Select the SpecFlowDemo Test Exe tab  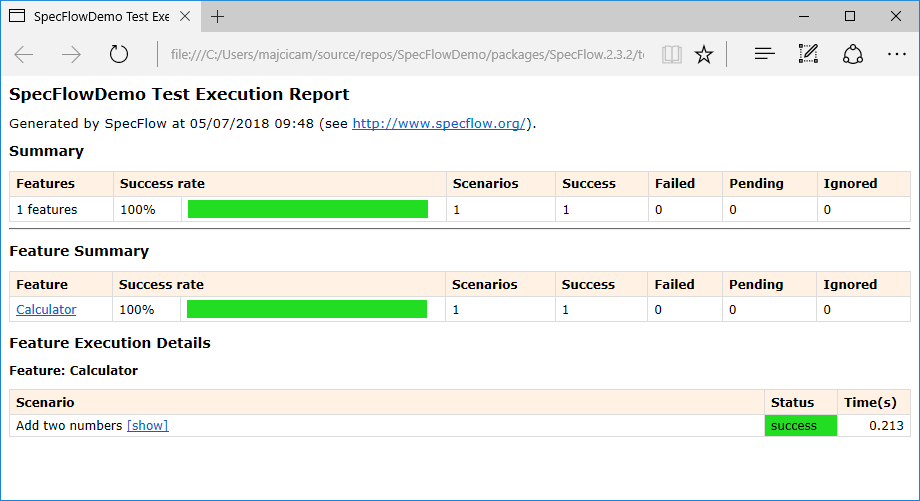point(101,16)
